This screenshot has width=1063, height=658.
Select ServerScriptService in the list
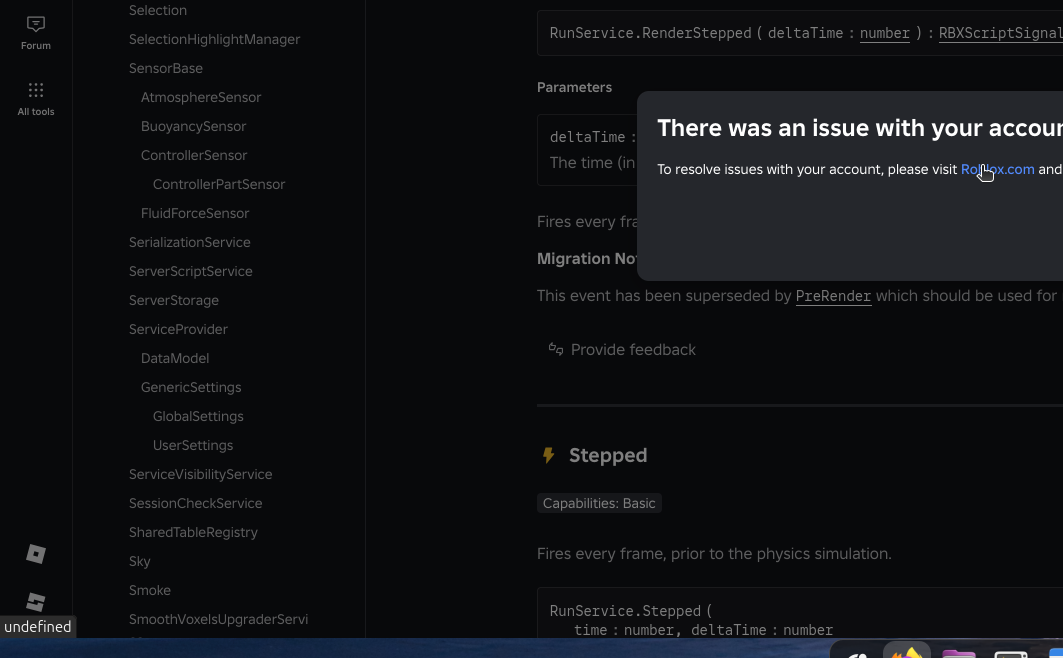tap(190, 272)
